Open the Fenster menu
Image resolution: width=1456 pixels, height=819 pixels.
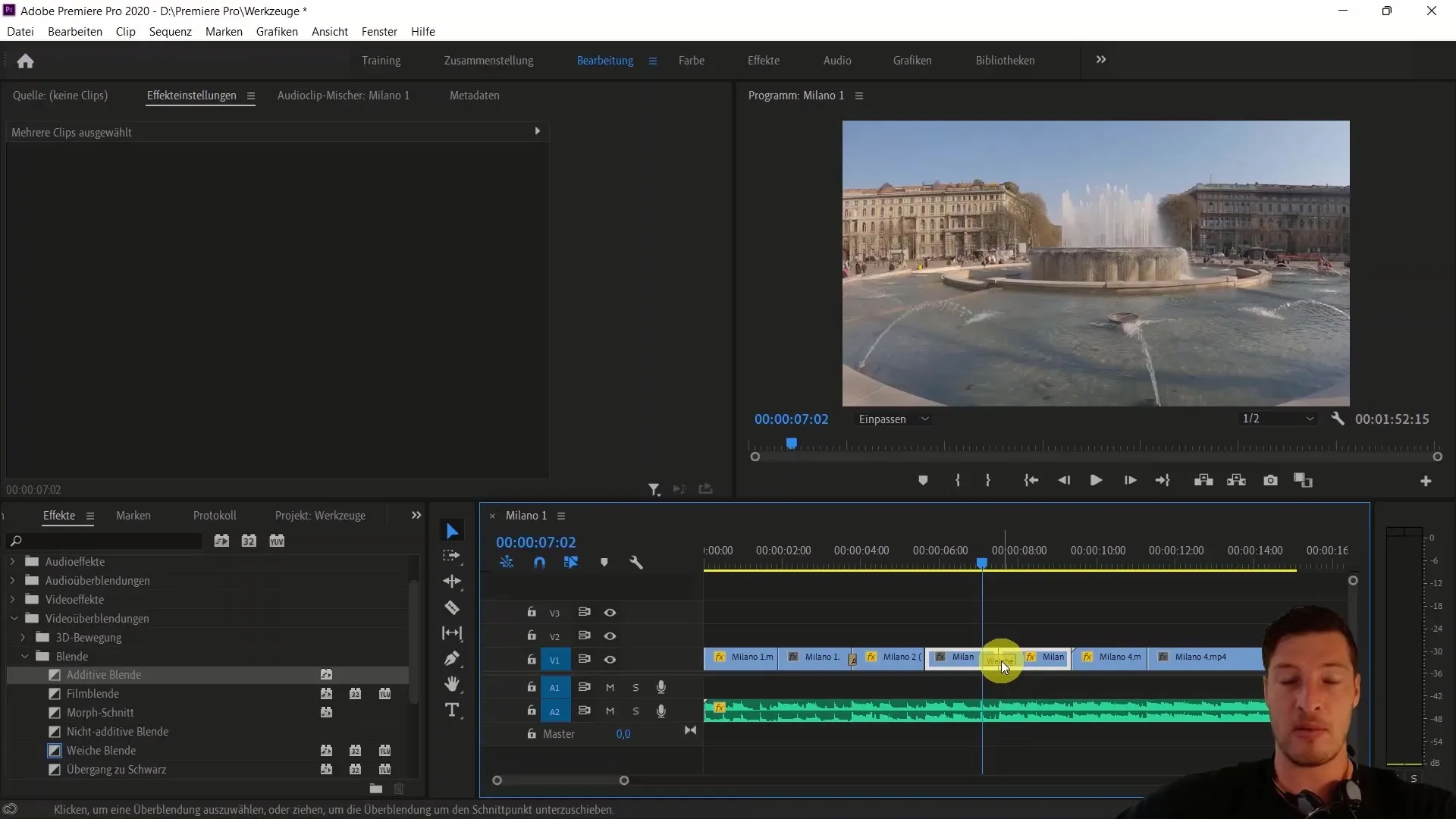click(379, 32)
